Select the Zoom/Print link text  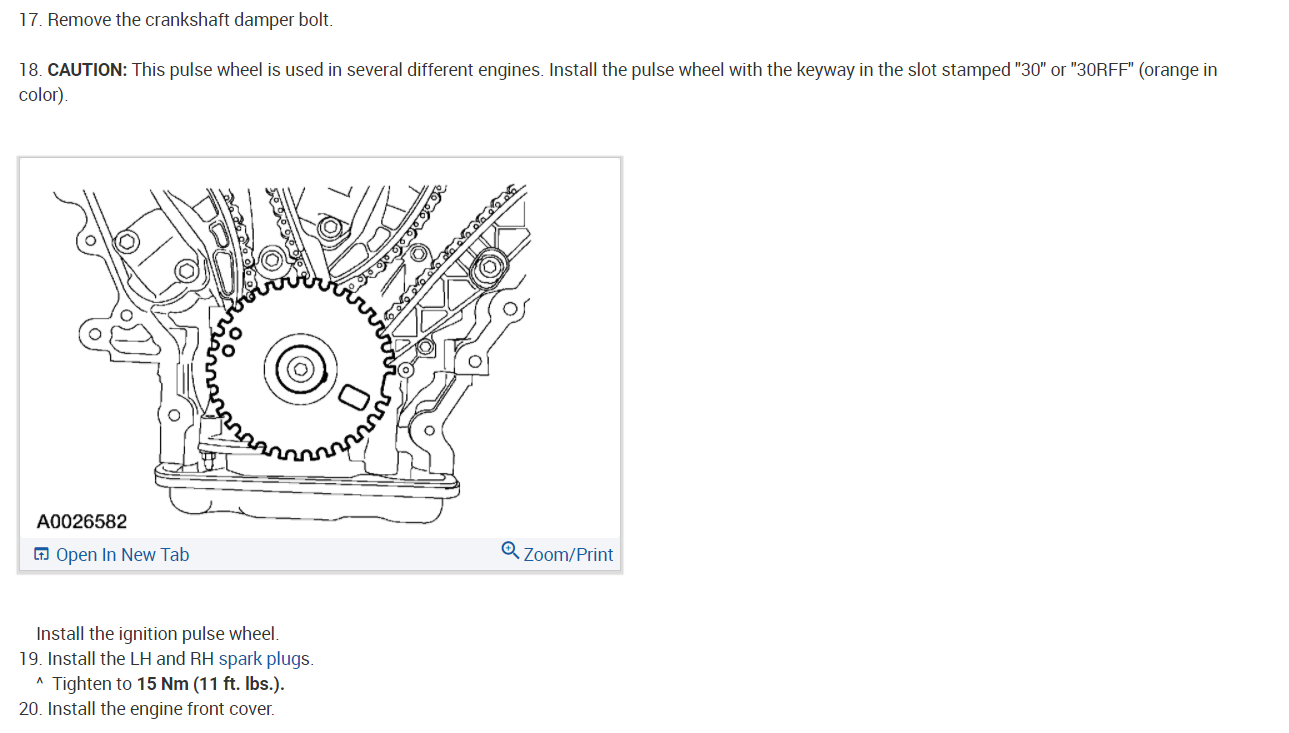[568, 555]
